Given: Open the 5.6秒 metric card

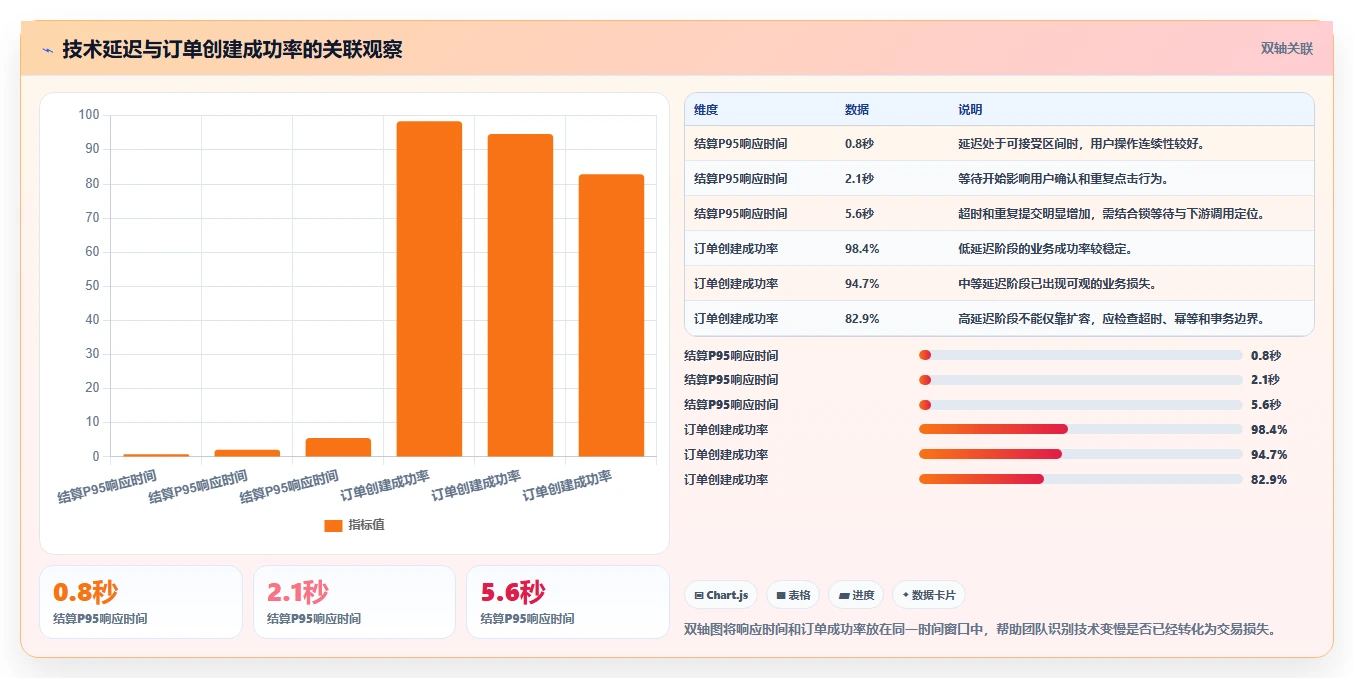Looking at the screenshot, I should pyautogui.click(x=568, y=602).
